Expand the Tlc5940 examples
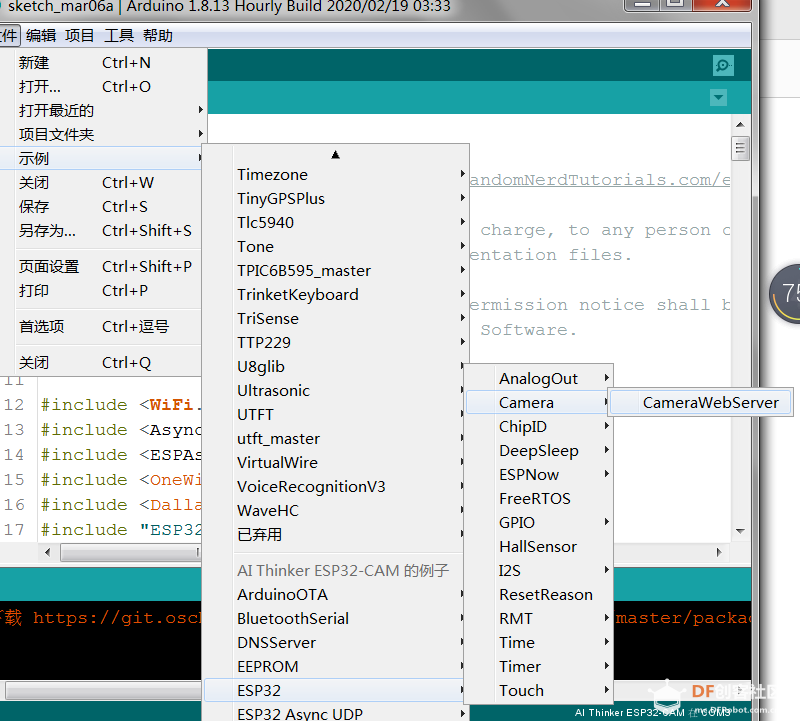 click(336, 222)
